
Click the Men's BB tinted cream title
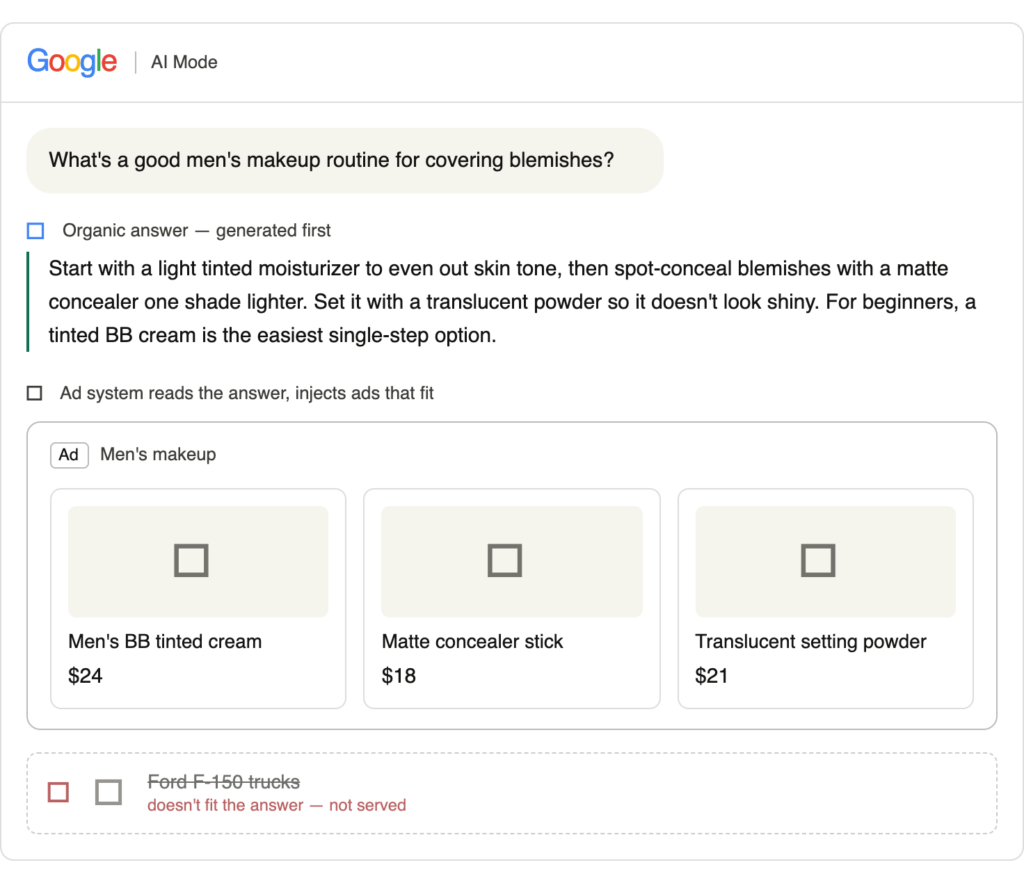click(165, 641)
